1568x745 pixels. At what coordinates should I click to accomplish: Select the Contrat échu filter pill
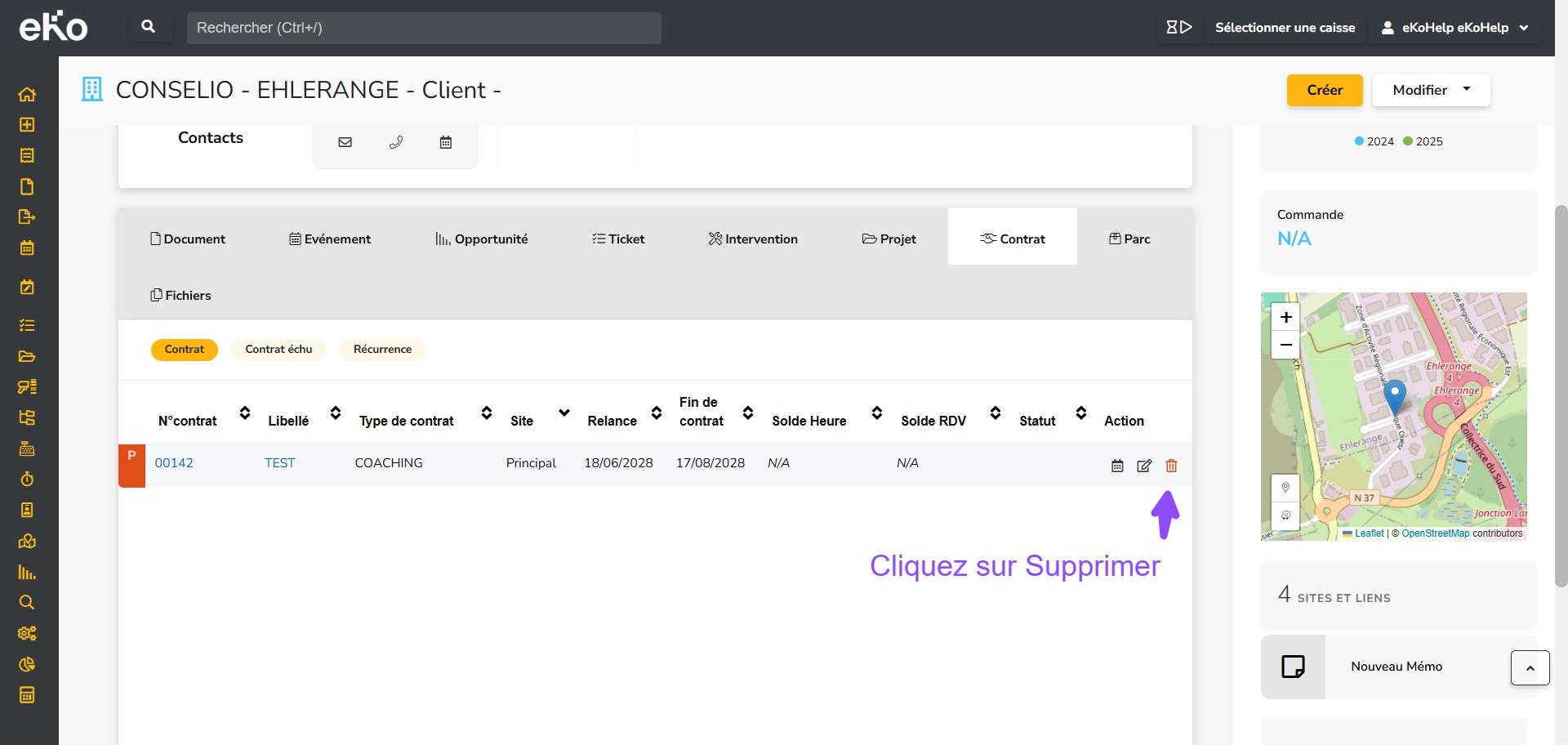pyautogui.click(x=278, y=350)
